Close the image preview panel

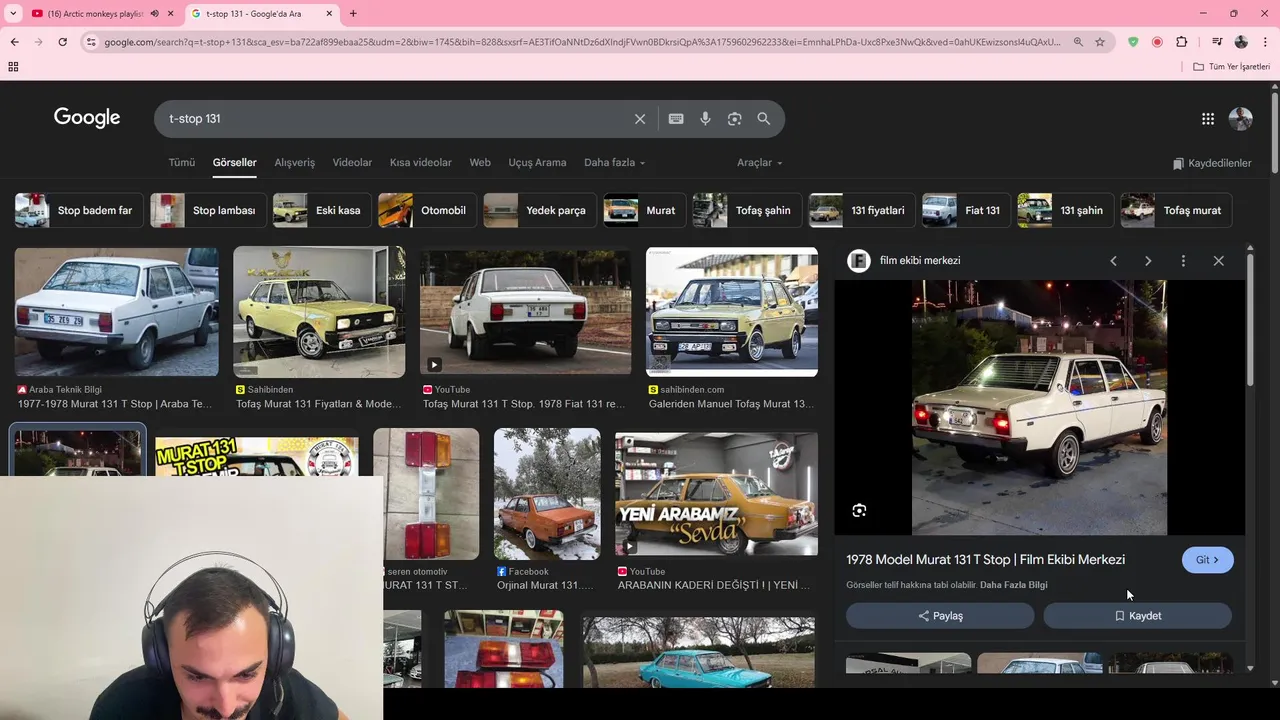pyautogui.click(x=1218, y=261)
